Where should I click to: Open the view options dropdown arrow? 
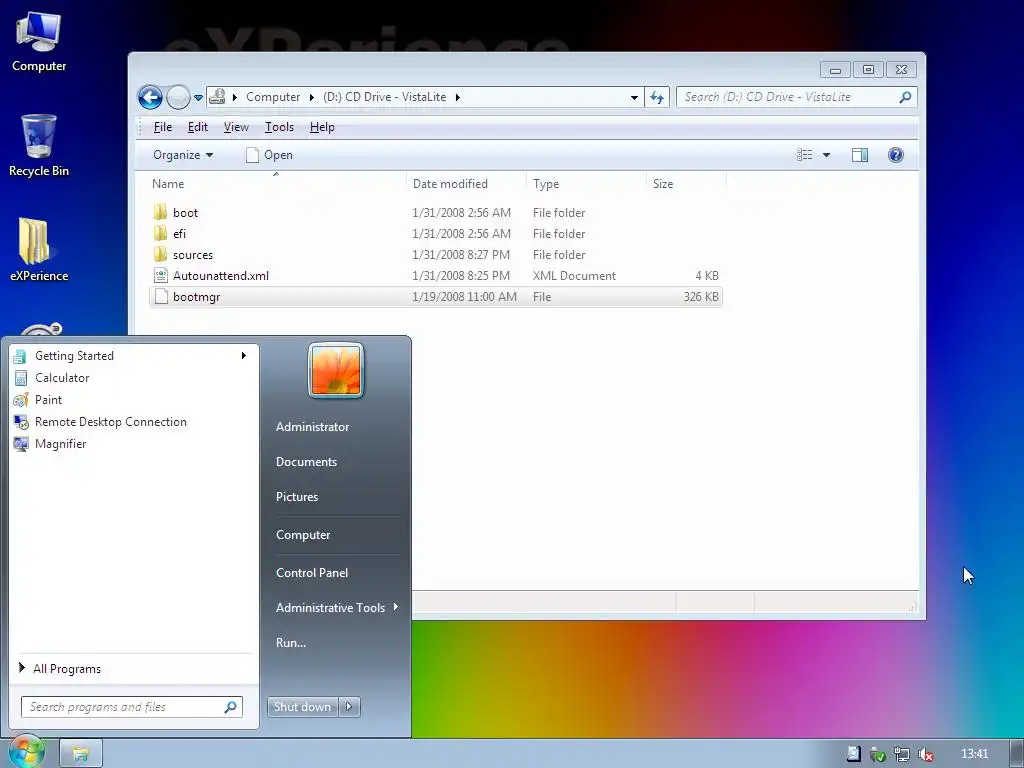pos(826,155)
